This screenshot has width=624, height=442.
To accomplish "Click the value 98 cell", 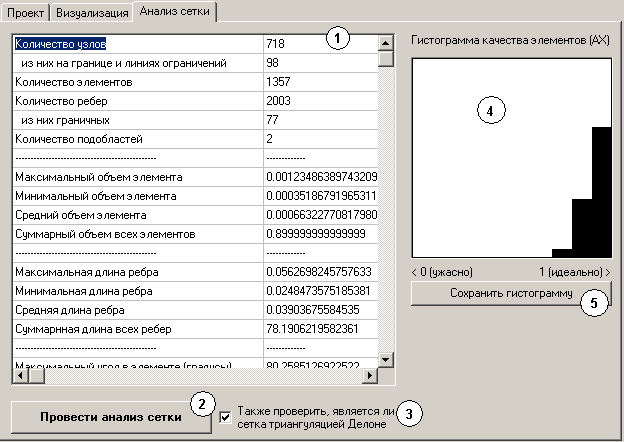I will tap(320, 63).
